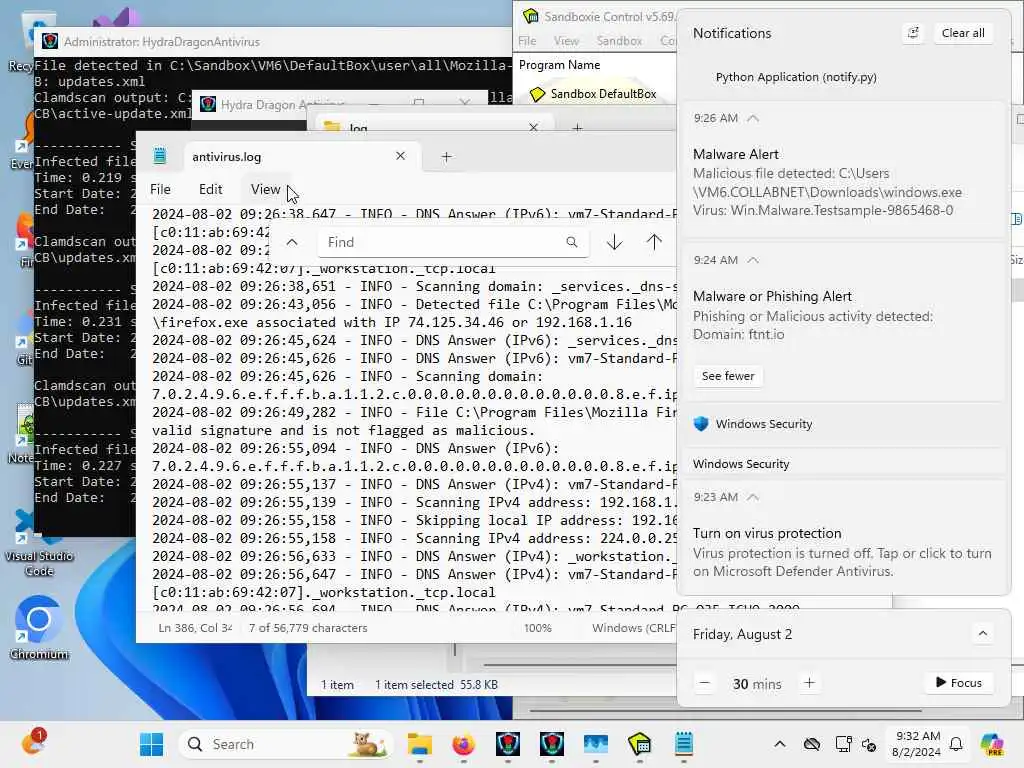Decrease focus session minutes
This screenshot has height=768, width=1024.
click(704, 683)
